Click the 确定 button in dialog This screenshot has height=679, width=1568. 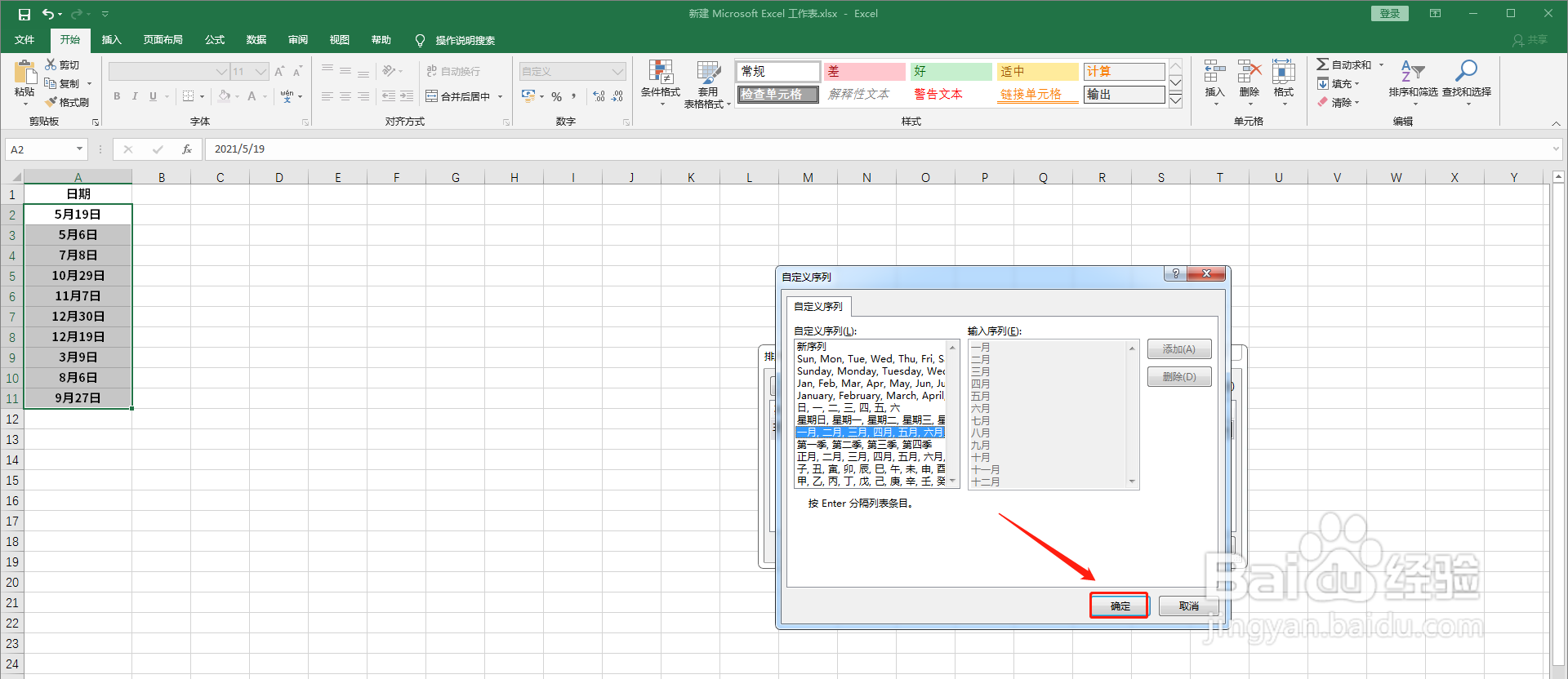pos(1120,606)
